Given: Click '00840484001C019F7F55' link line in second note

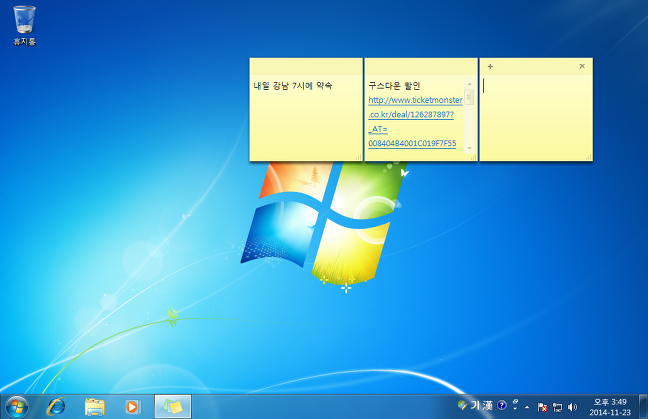Looking at the screenshot, I should pyautogui.click(x=412, y=143).
